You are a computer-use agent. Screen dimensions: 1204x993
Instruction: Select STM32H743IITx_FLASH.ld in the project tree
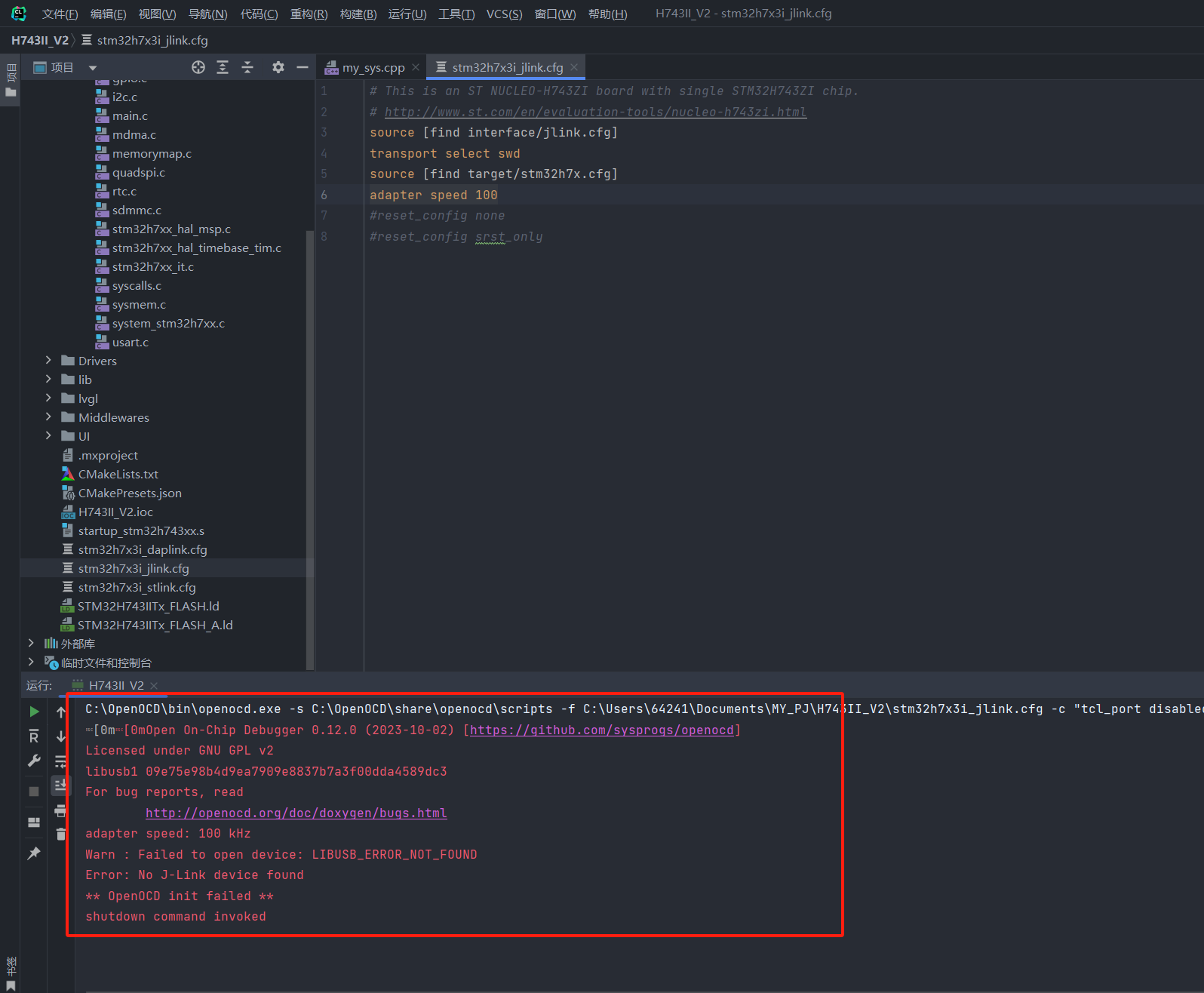coord(149,606)
